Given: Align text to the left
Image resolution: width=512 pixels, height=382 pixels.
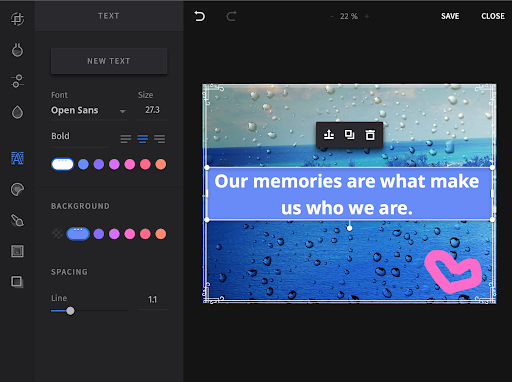Looking at the screenshot, I should coord(126,139).
